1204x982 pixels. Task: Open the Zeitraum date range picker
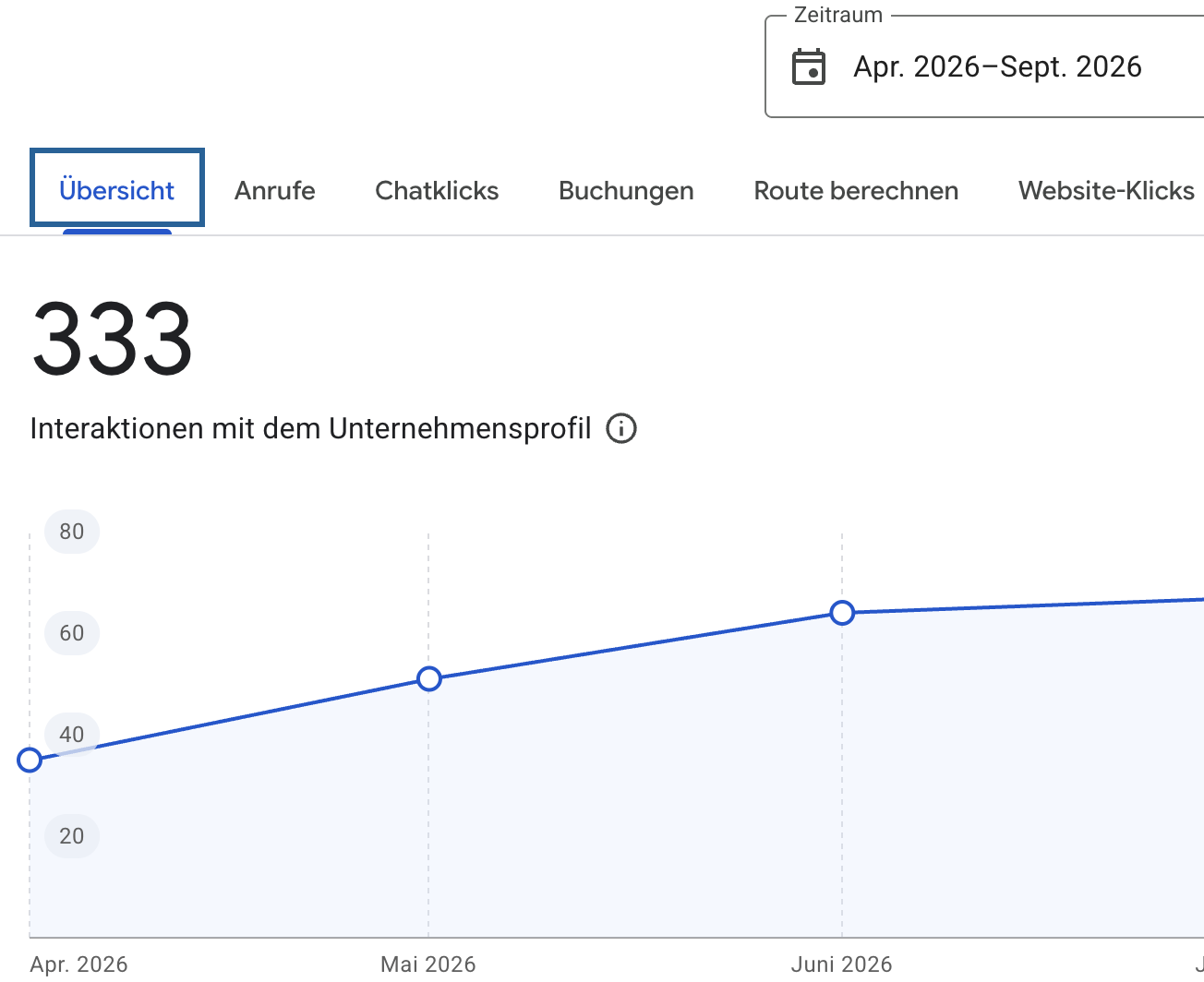984,66
